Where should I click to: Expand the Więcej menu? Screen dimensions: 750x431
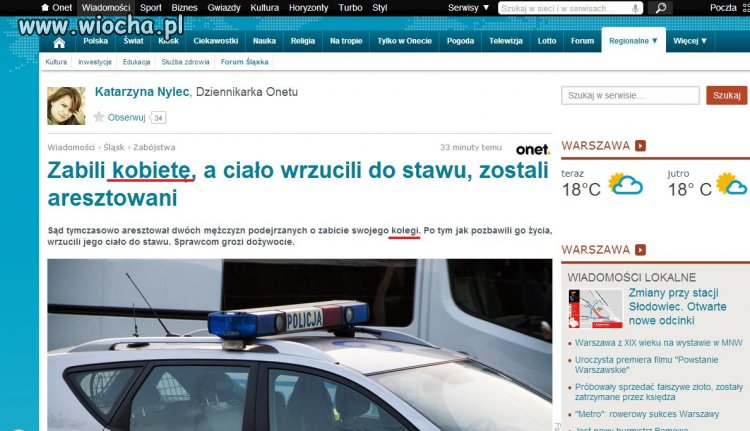pyautogui.click(x=690, y=41)
